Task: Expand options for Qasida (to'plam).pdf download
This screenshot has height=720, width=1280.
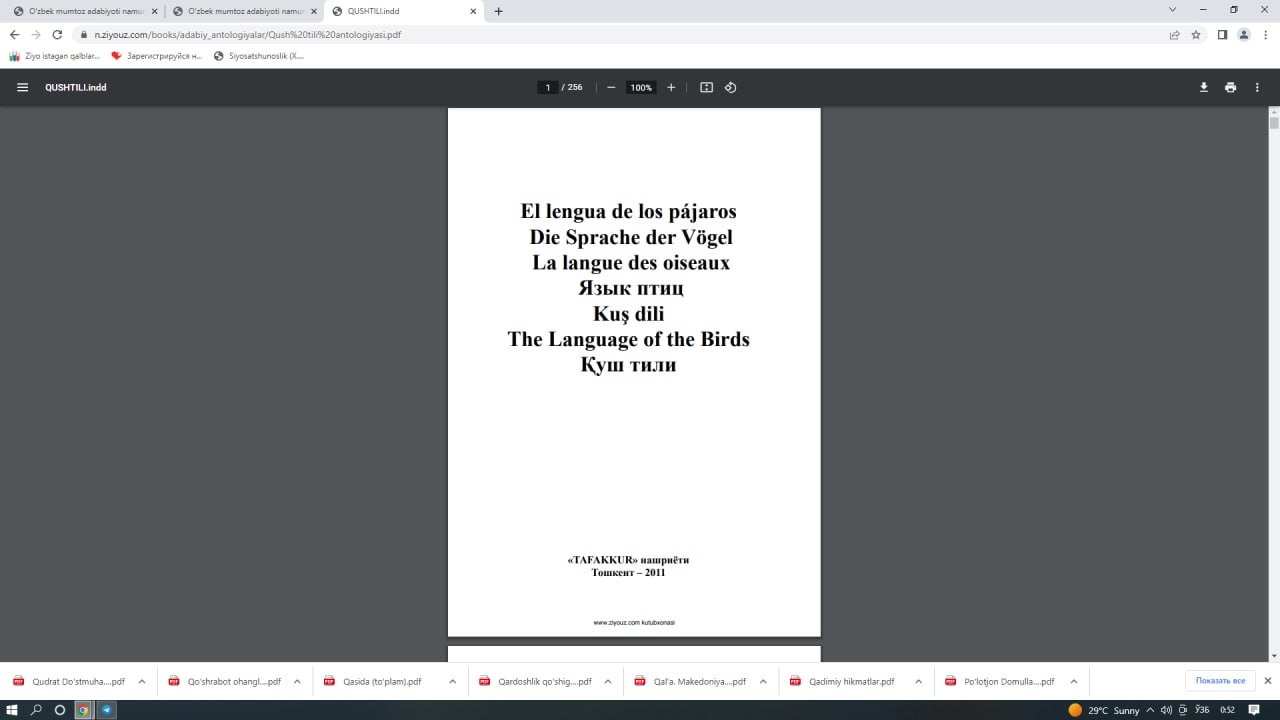Action: (x=452, y=681)
